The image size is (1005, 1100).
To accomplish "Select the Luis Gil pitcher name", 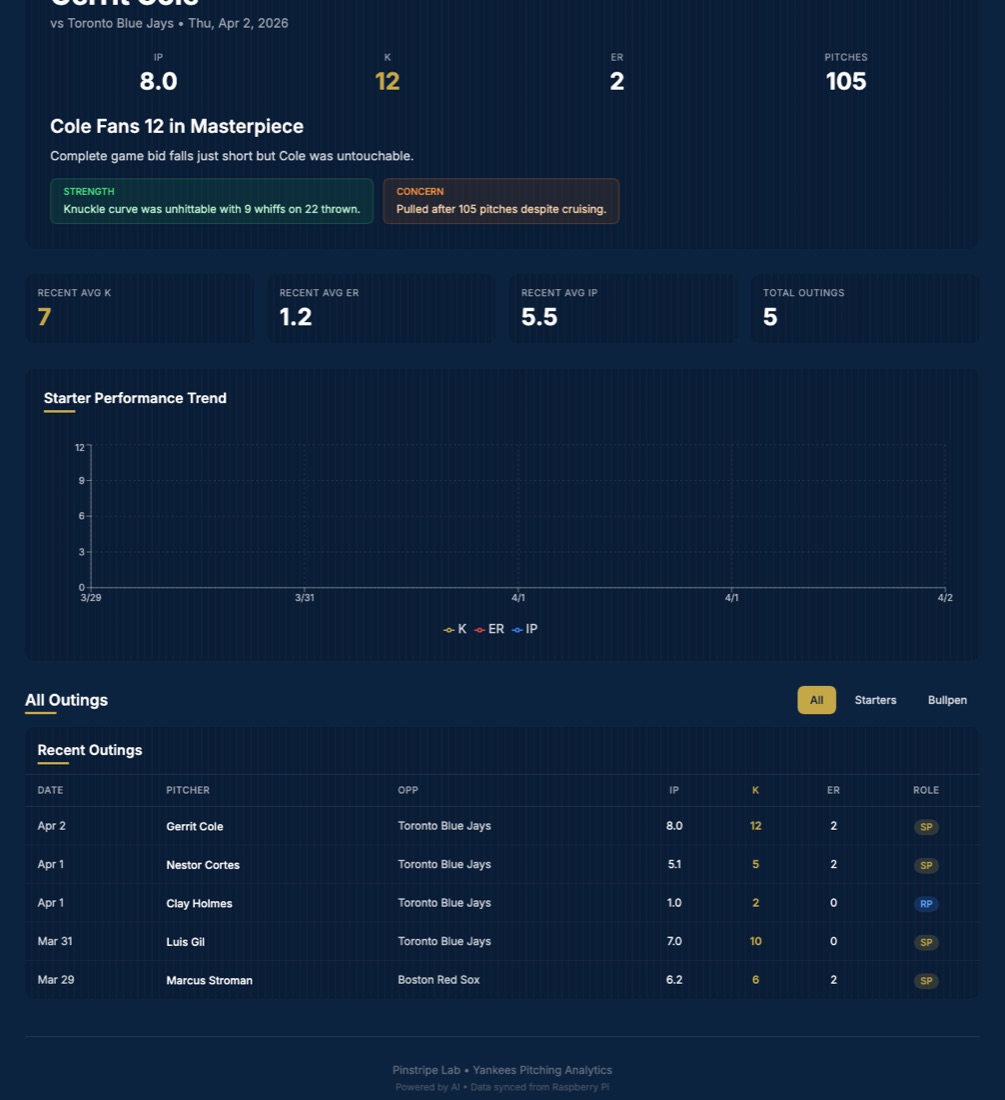I will pyautogui.click(x=185, y=942).
